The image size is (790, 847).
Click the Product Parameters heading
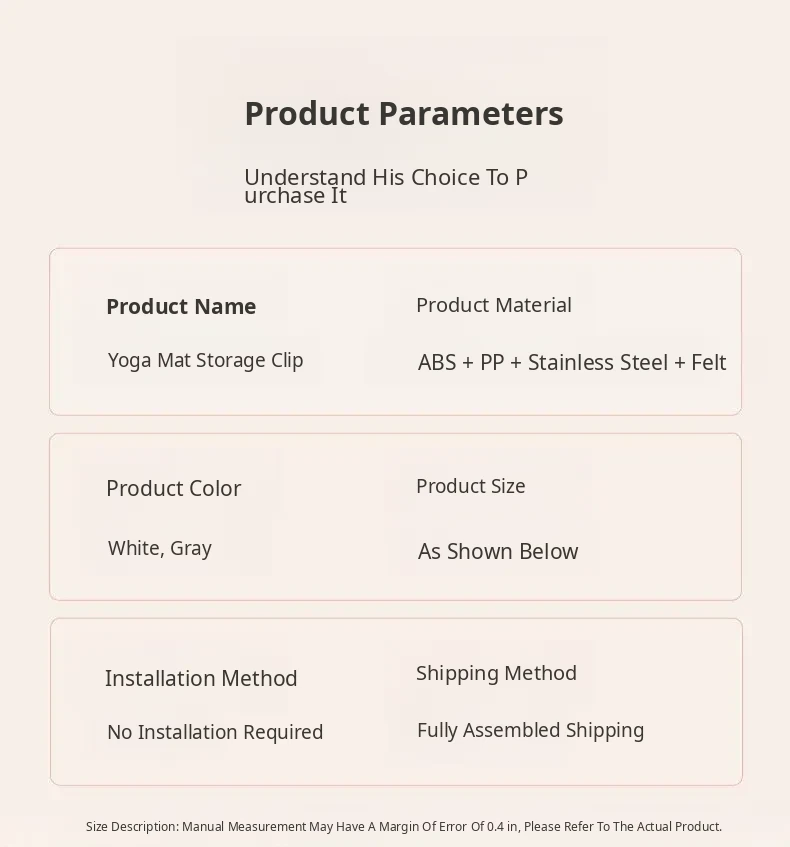point(403,114)
